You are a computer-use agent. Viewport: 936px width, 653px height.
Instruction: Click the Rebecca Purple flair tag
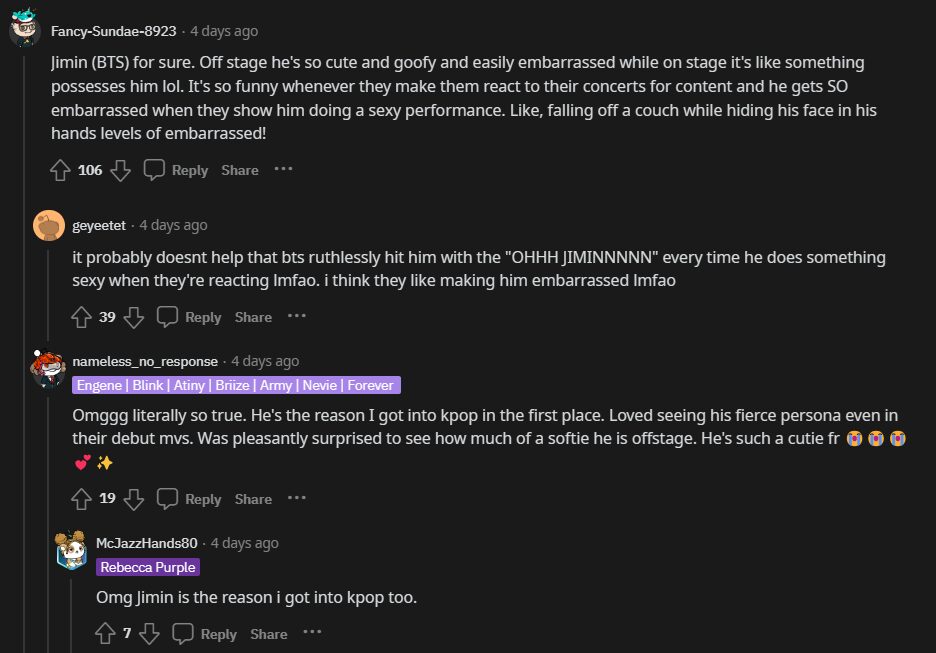click(148, 567)
